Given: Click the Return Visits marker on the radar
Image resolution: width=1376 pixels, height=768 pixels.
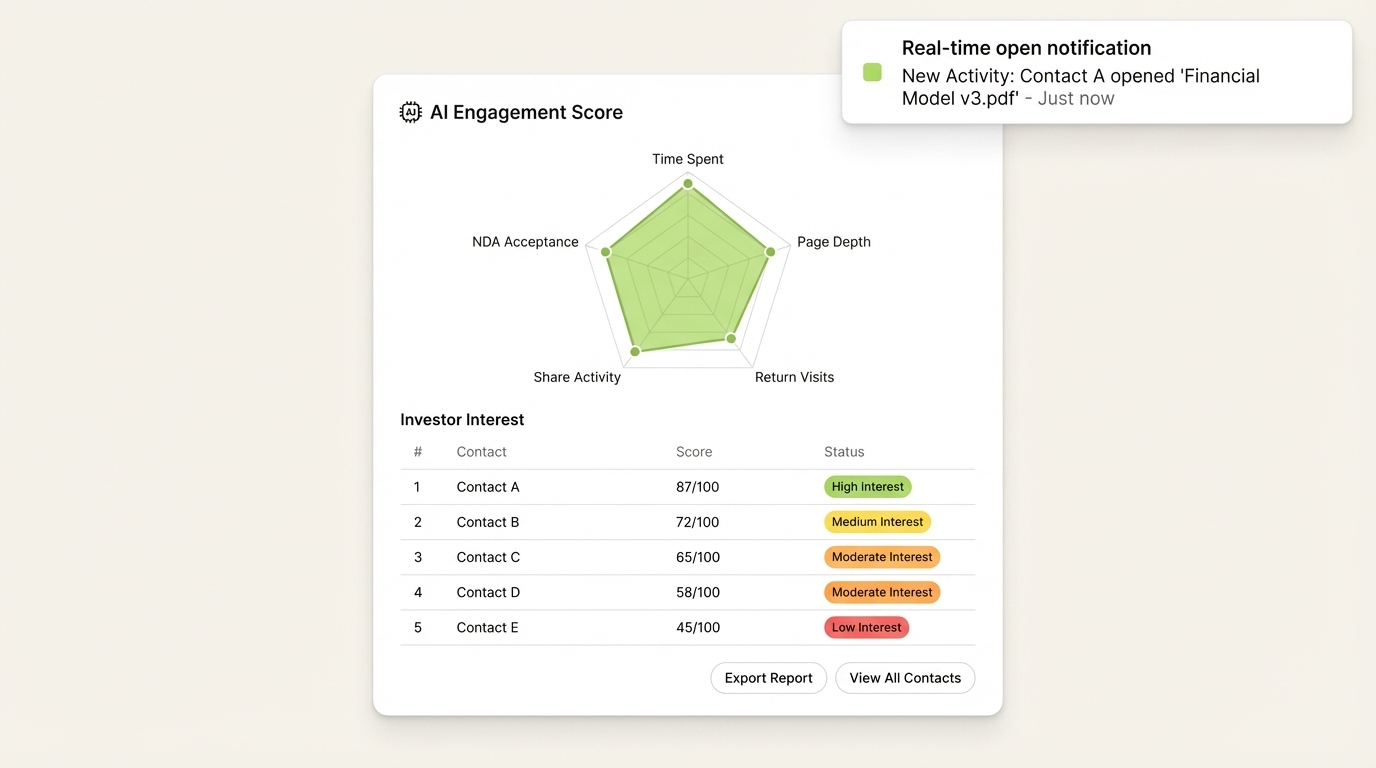Looking at the screenshot, I should point(732,340).
